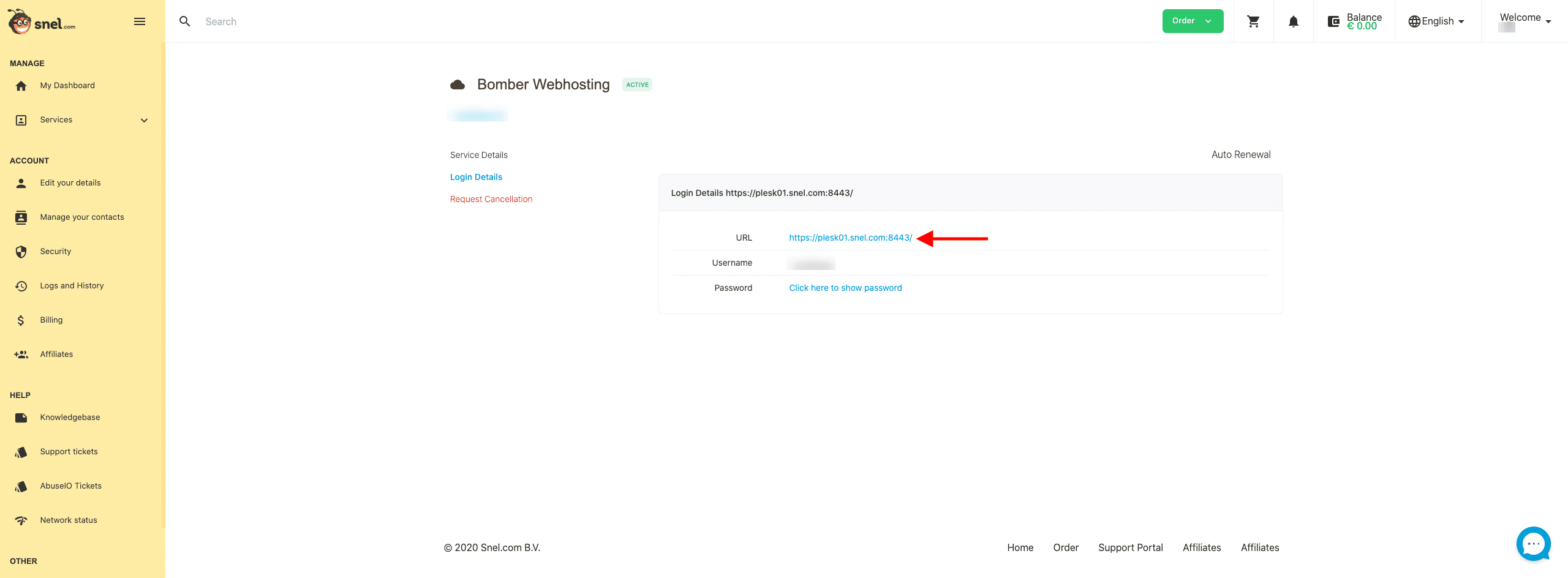This screenshot has height=578, width=1568.
Task: Click the Billing dollar icon
Action: point(21,320)
